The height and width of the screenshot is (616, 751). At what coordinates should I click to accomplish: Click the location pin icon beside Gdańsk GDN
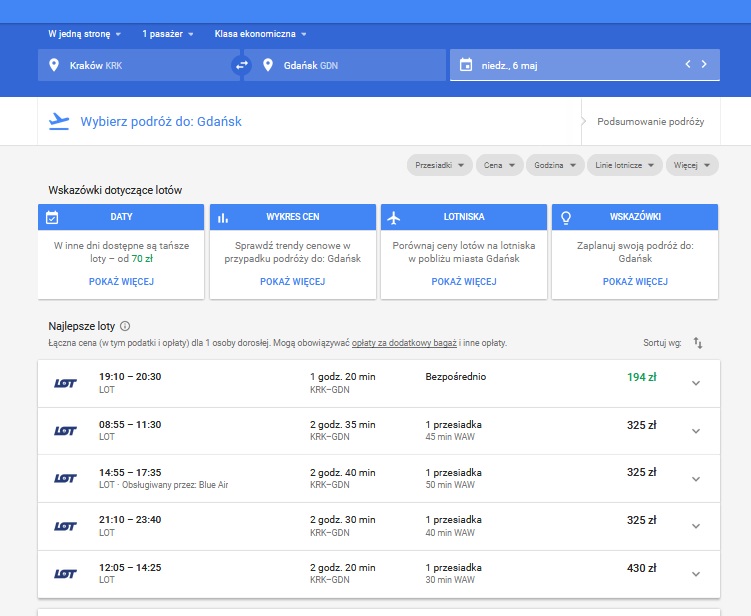[x=268, y=65]
